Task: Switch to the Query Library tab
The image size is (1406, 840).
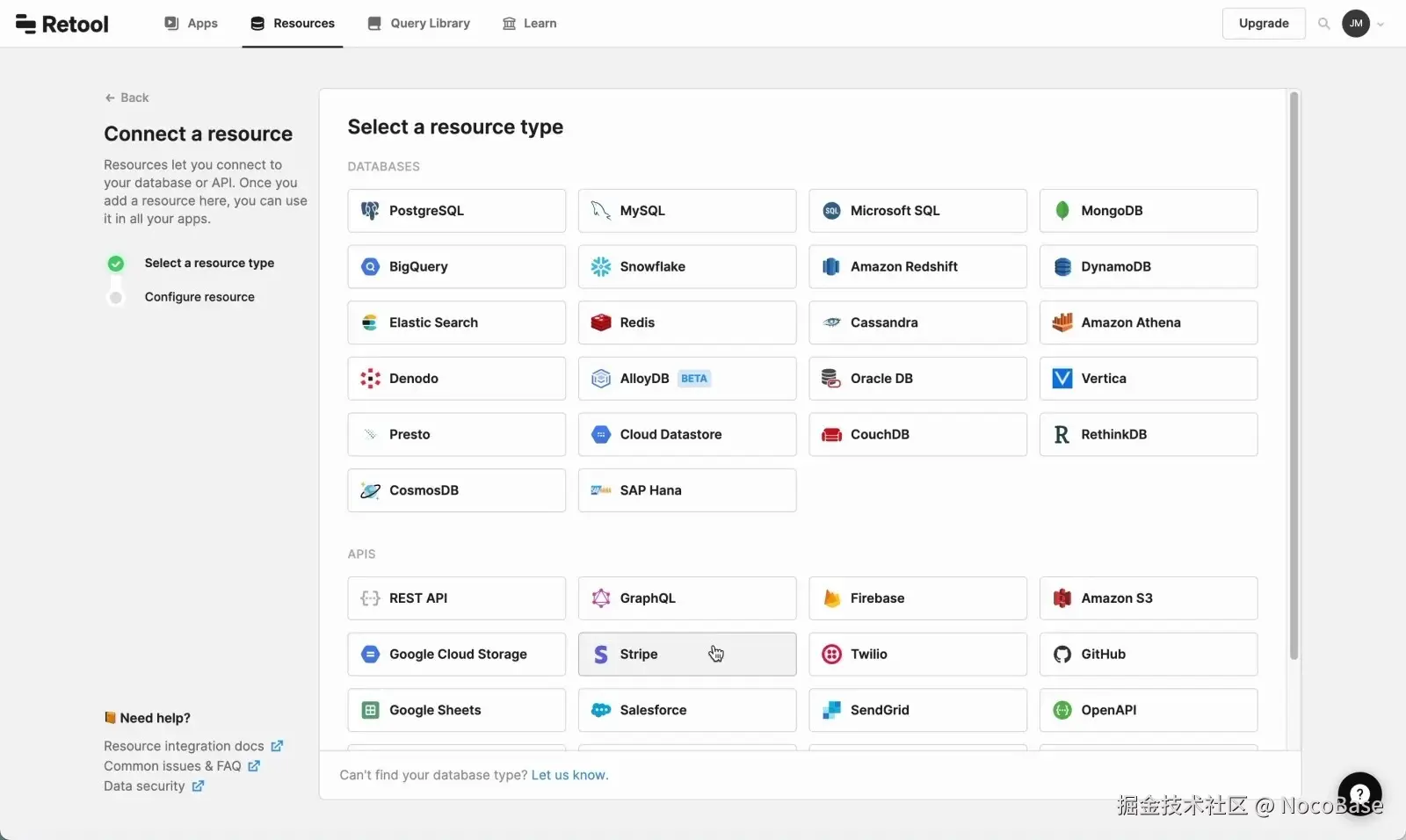Action: [x=418, y=24]
